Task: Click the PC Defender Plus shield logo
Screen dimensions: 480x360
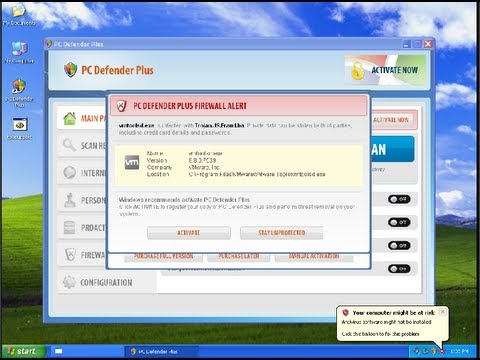Action: pyautogui.click(x=70, y=70)
